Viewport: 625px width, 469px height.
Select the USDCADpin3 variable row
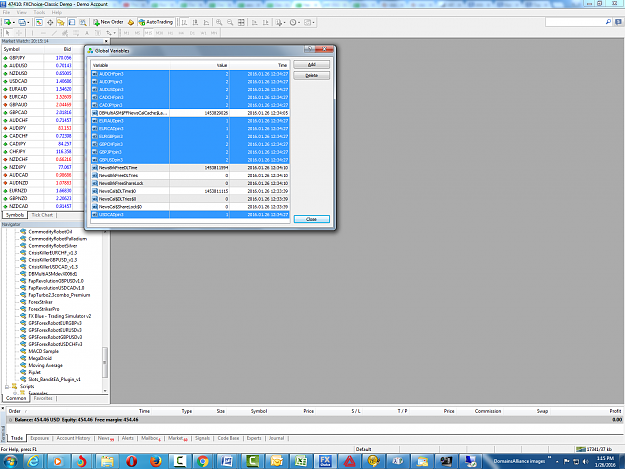coord(190,214)
